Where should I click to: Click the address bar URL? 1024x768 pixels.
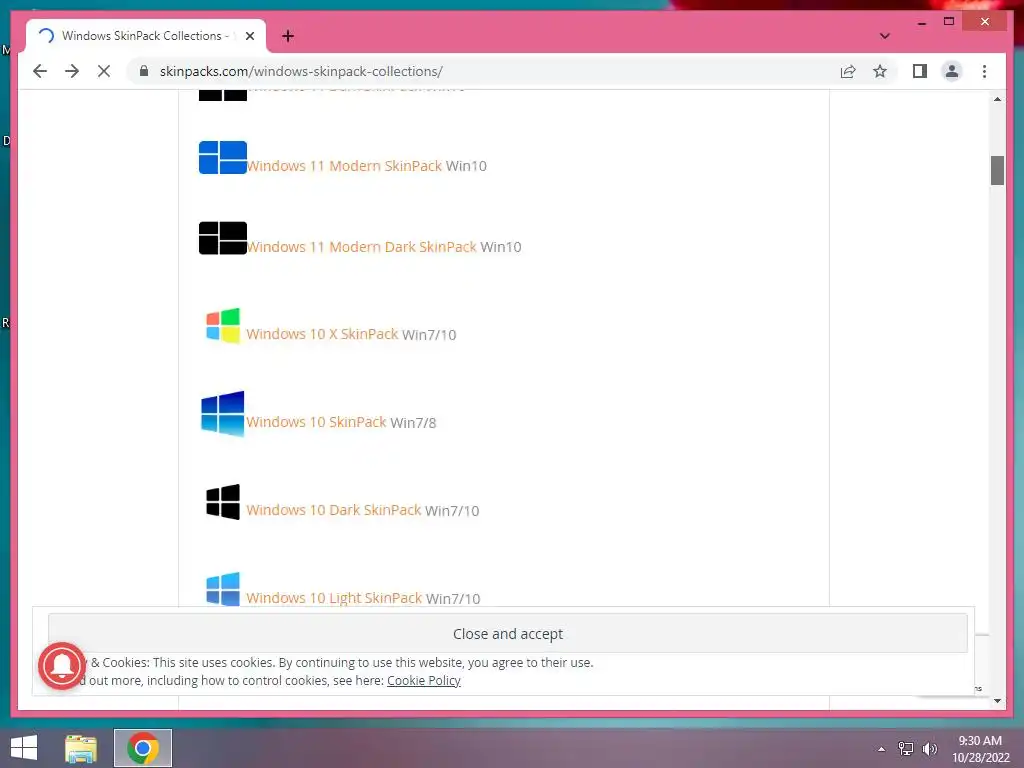point(301,71)
